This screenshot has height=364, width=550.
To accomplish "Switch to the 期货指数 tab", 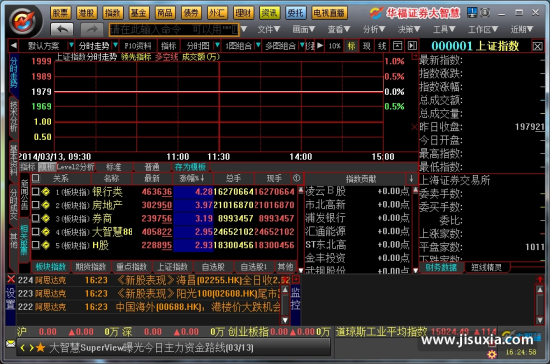I will [x=91, y=267].
